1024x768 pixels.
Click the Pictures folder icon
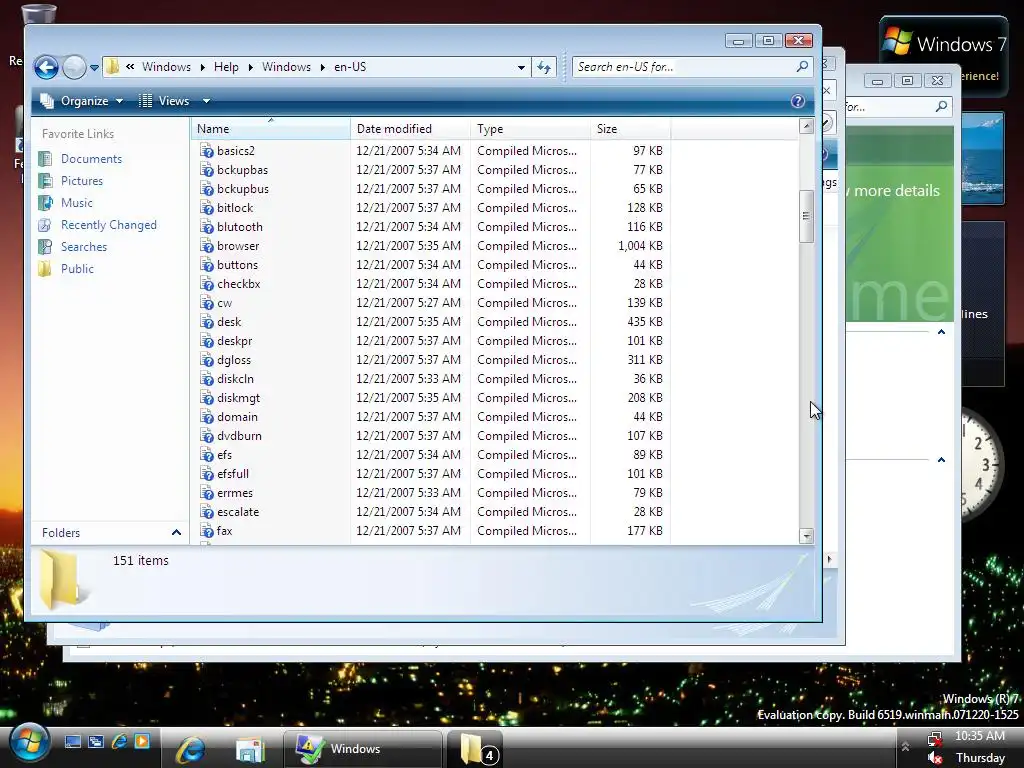point(45,181)
